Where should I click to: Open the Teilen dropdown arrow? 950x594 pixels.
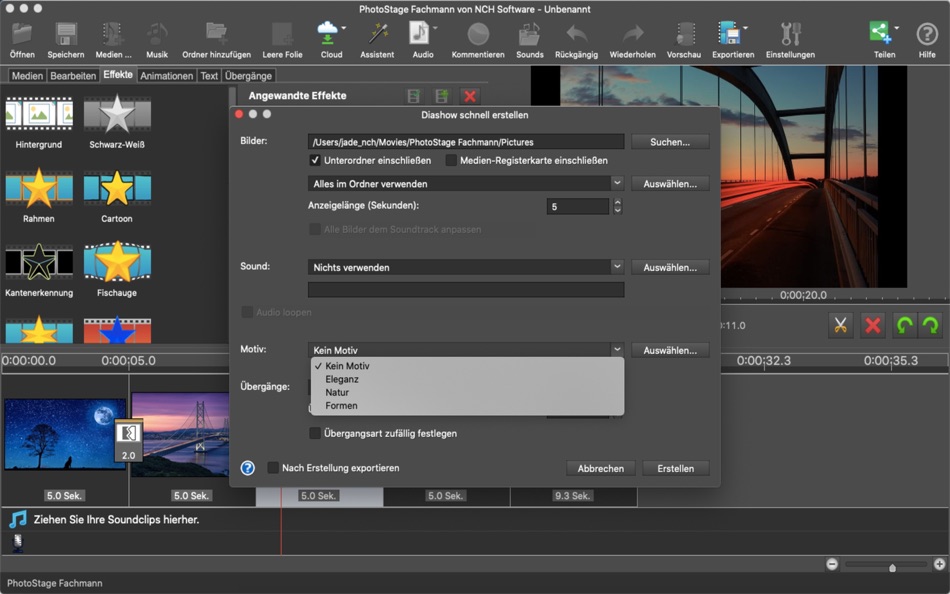[x=897, y=28]
